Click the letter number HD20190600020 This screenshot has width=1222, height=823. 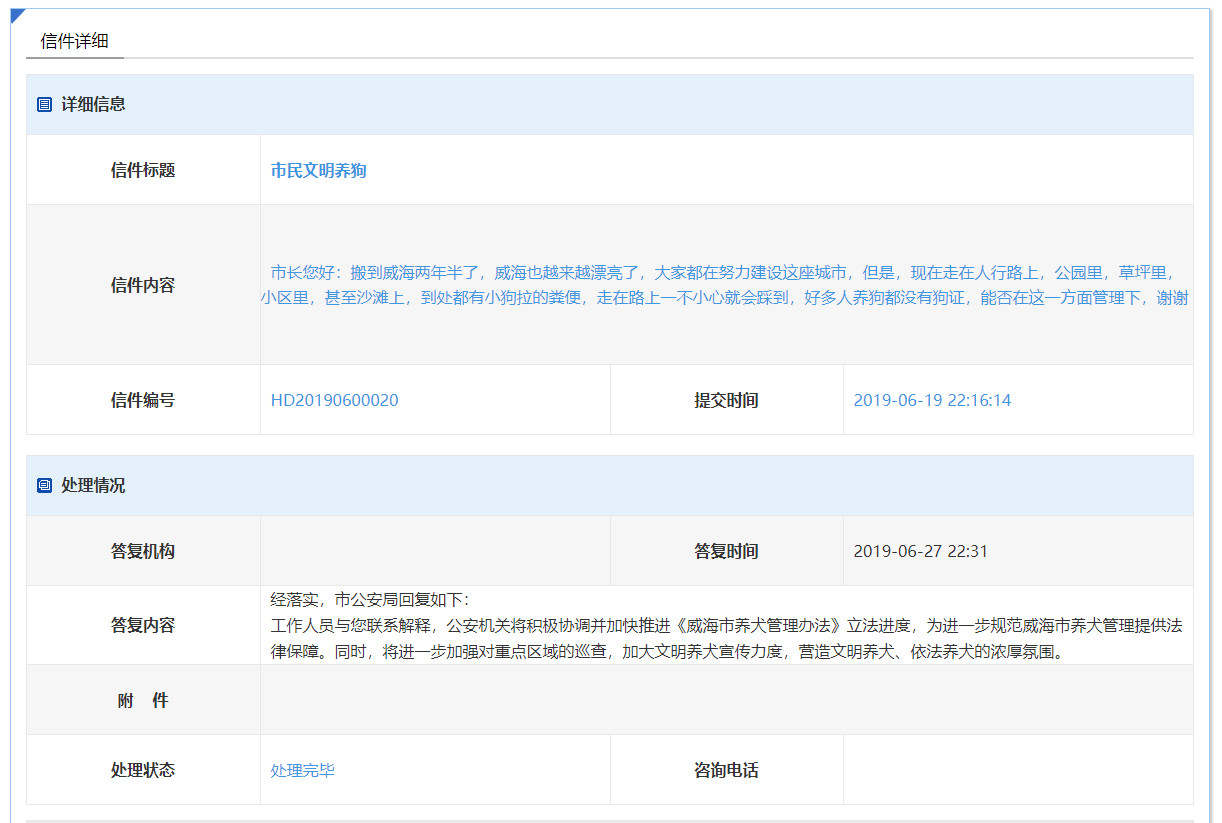coord(334,400)
